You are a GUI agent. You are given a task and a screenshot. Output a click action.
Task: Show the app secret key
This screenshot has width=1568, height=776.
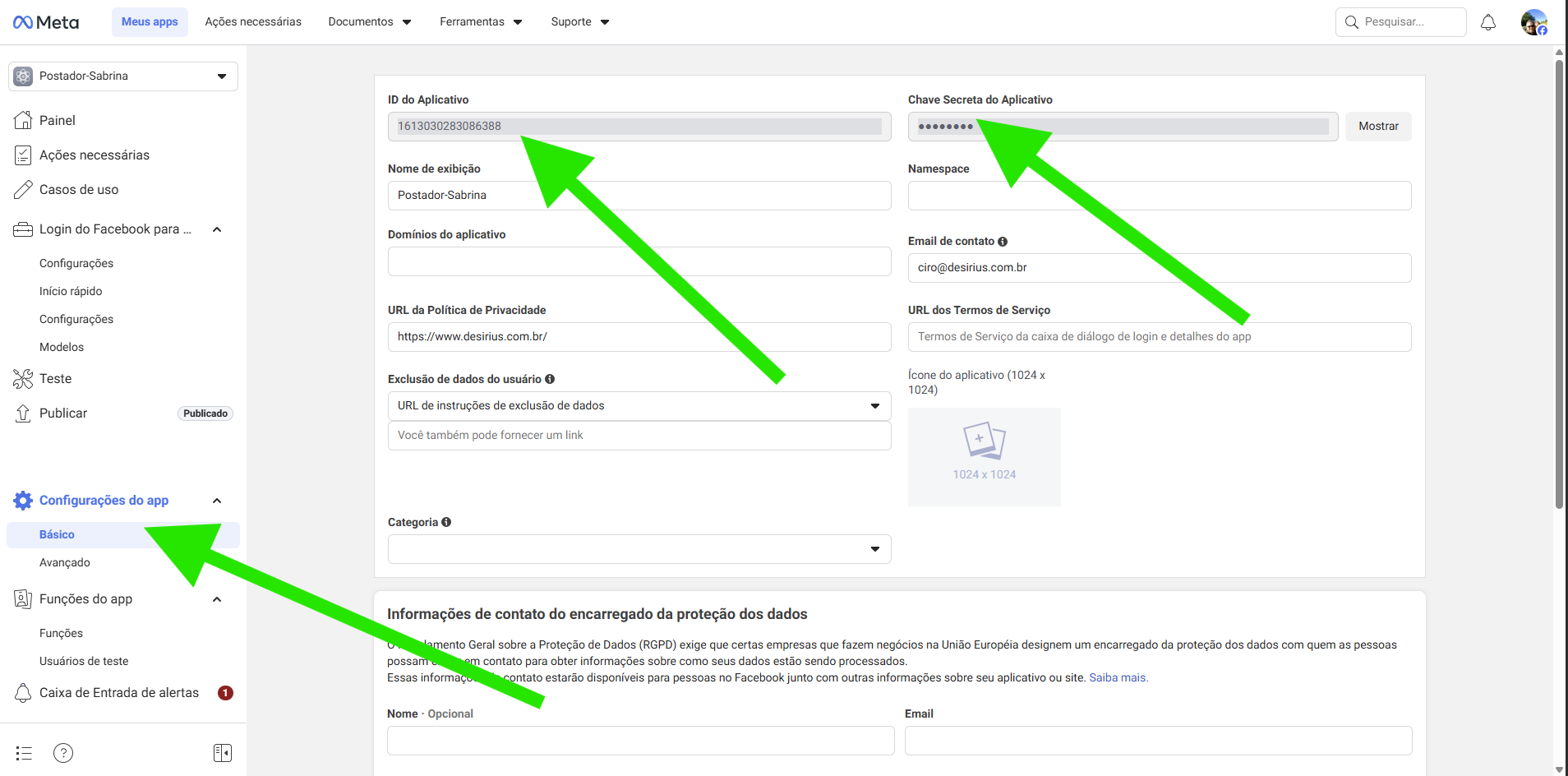pos(1378,127)
